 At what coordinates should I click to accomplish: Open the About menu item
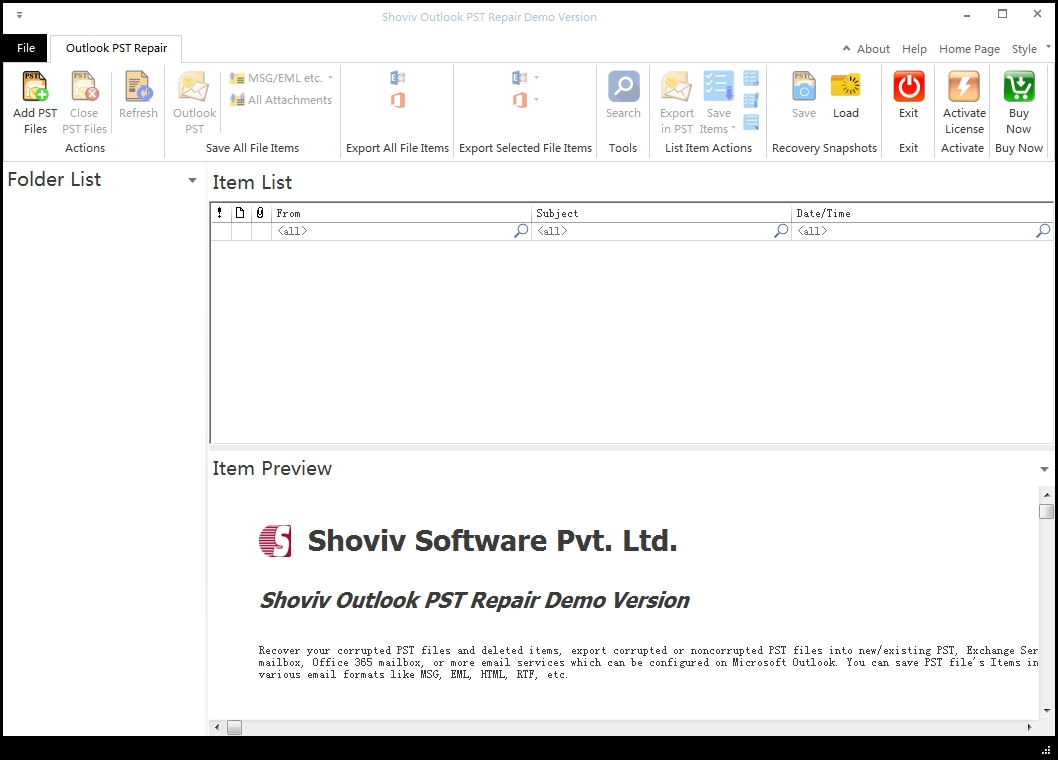(873, 49)
